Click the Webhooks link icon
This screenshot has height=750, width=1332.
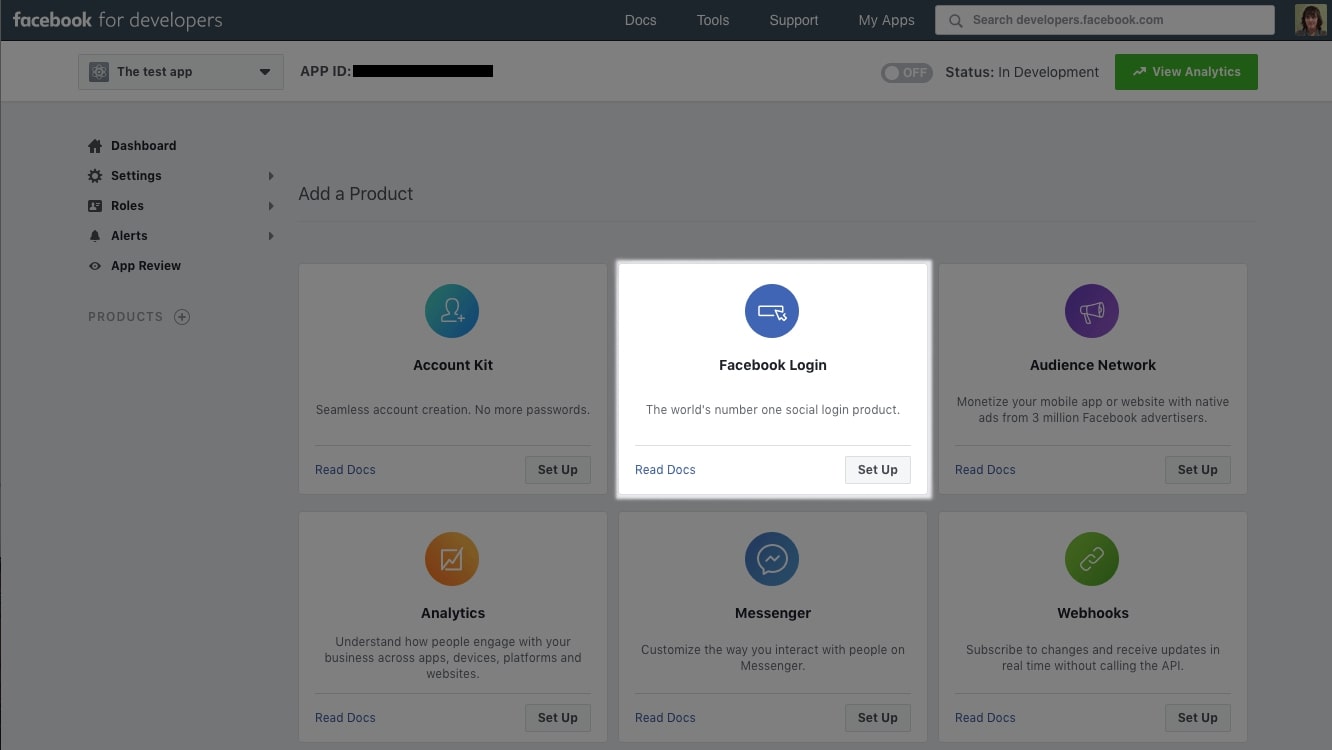[1092, 559]
